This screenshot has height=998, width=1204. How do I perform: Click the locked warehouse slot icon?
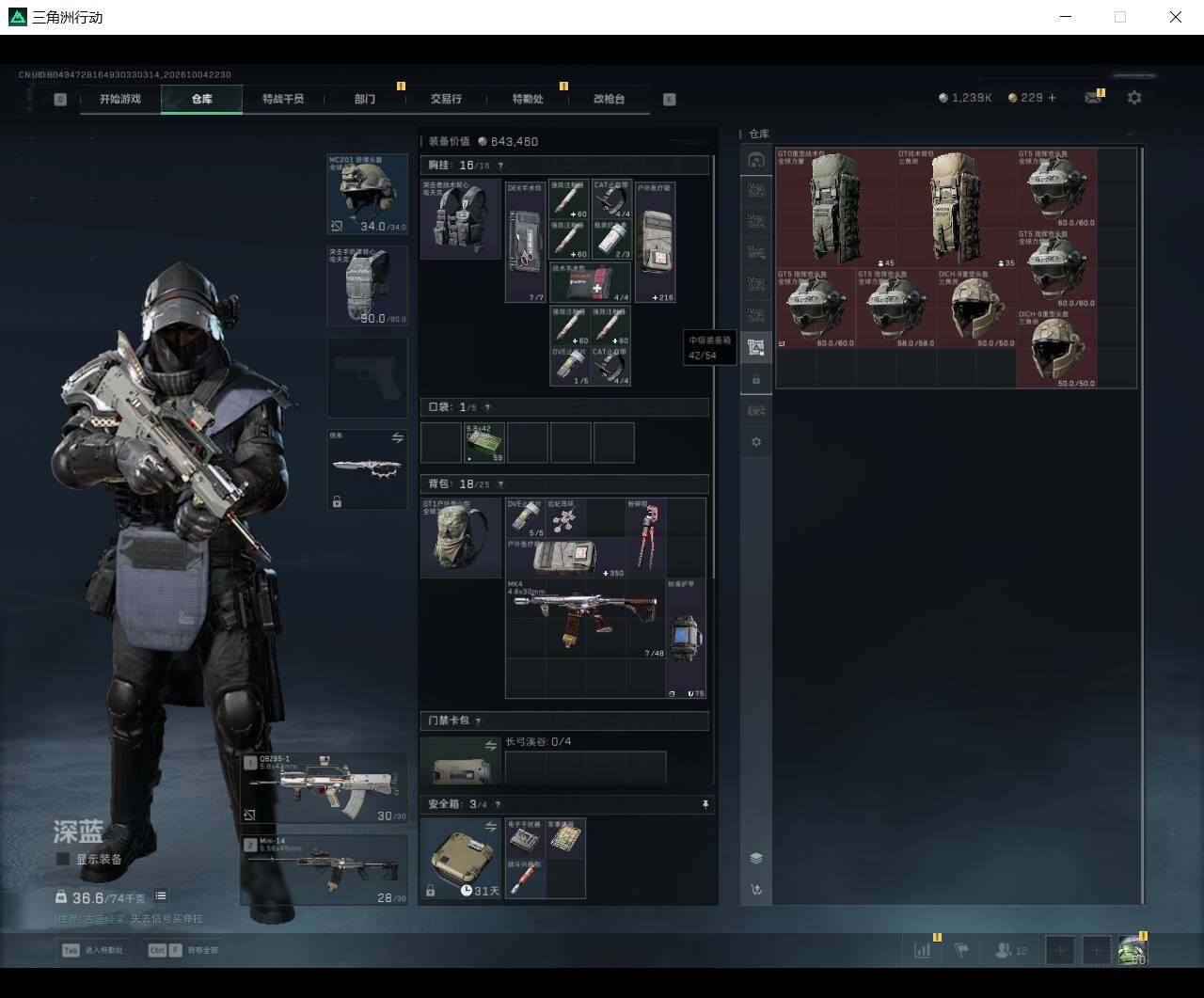756,379
